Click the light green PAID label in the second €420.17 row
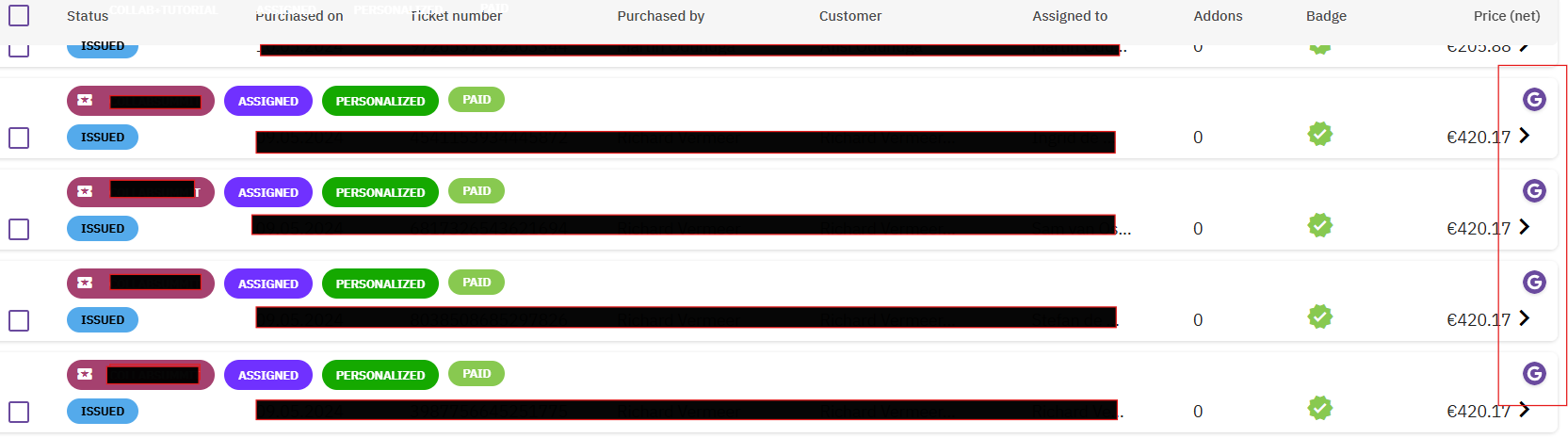1568x438 pixels. click(477, 191)
